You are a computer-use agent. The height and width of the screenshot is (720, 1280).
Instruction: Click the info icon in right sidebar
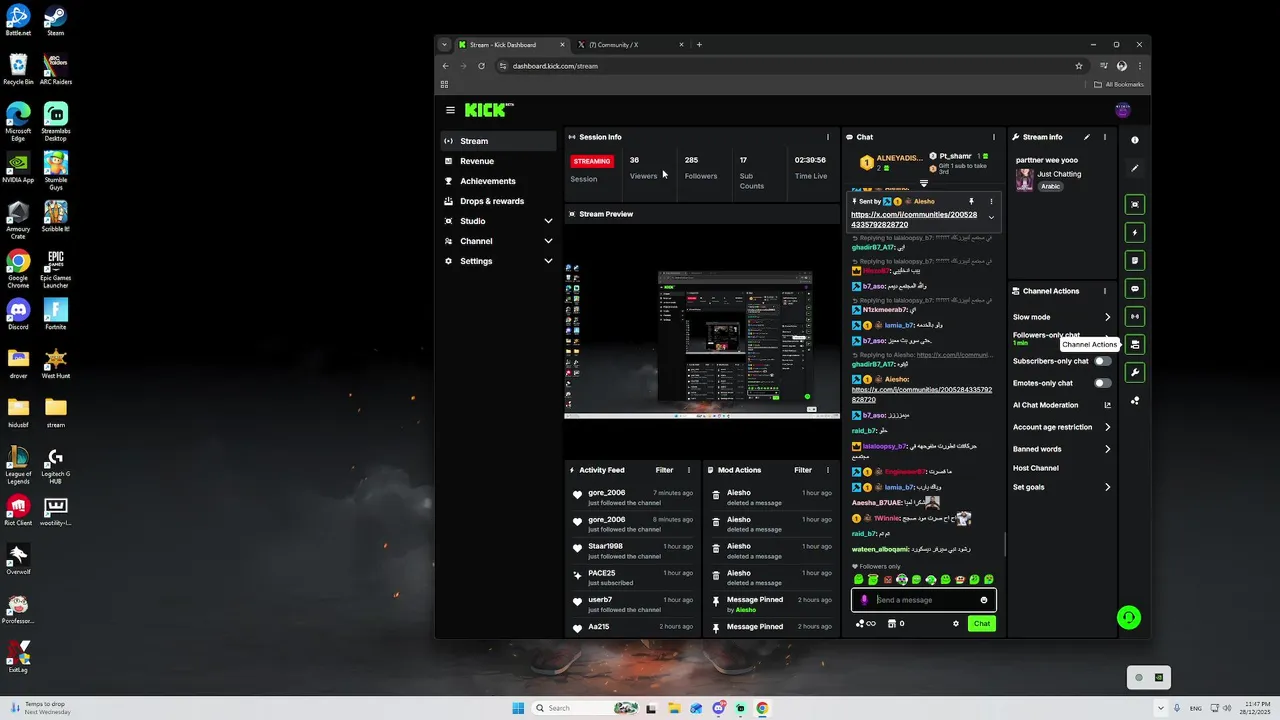[1135, 140]
